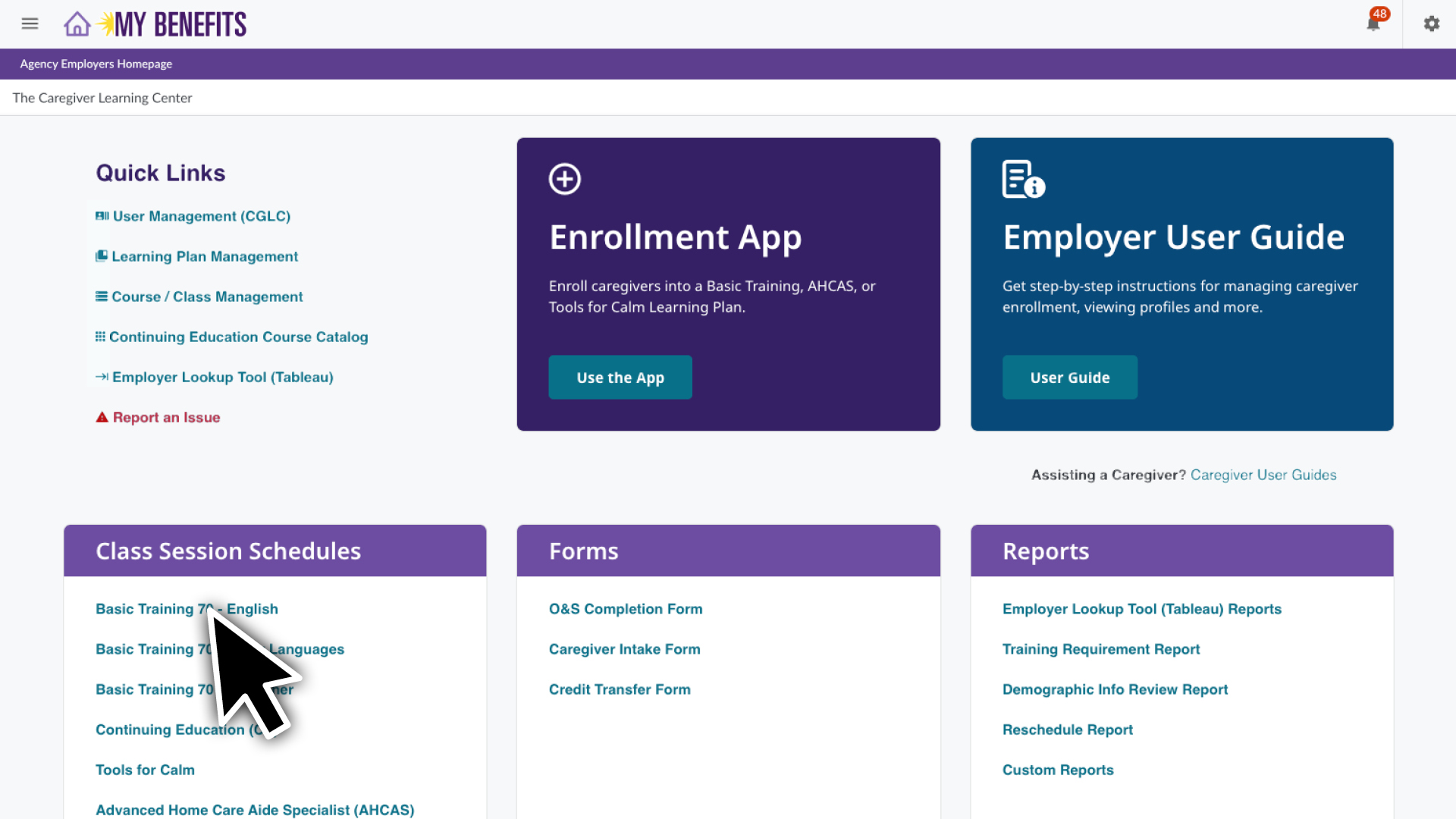Open the User Guide
The width and height of the screenshot is (1456, 819).
[x=1069, y=377]
